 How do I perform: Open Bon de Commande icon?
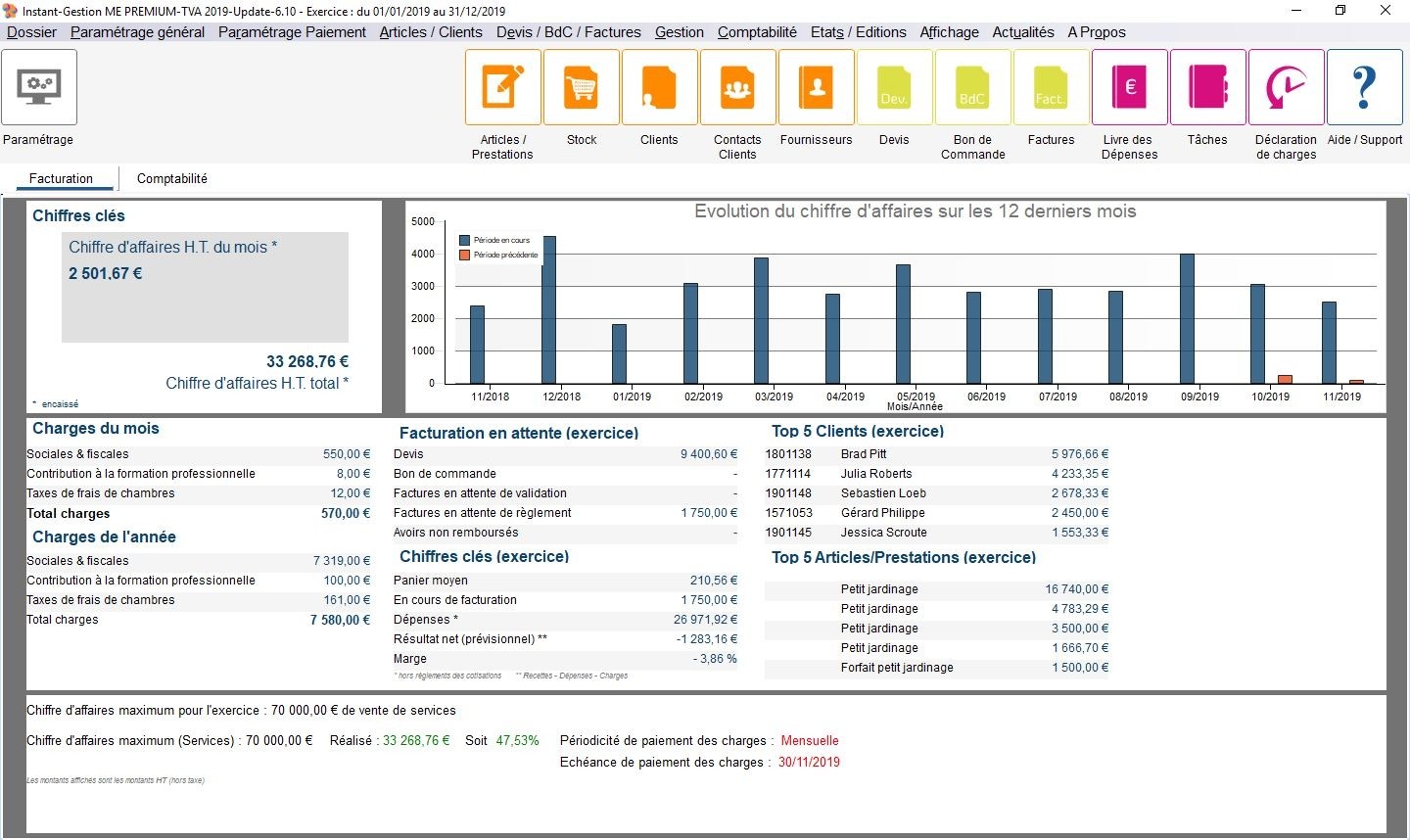click(973, 87)
